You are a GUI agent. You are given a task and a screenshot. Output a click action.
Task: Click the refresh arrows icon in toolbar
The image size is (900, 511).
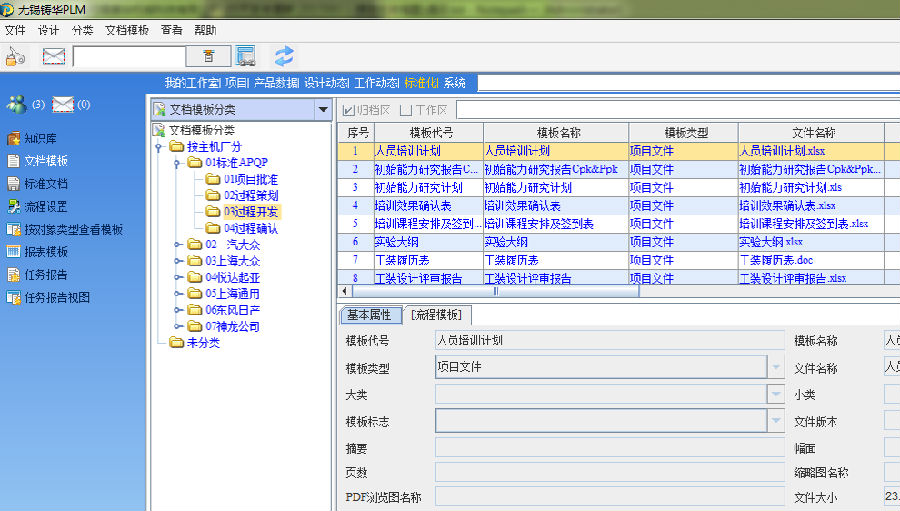point(284,56)
